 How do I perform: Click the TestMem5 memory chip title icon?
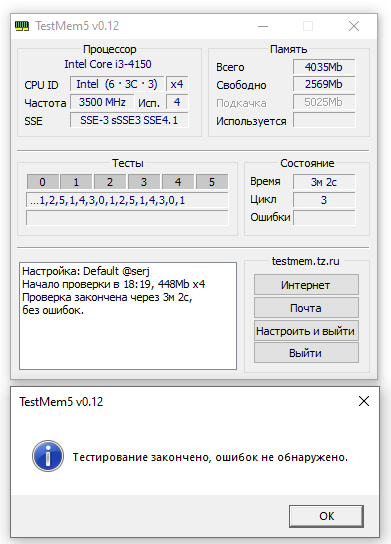(x=22, y=26)
